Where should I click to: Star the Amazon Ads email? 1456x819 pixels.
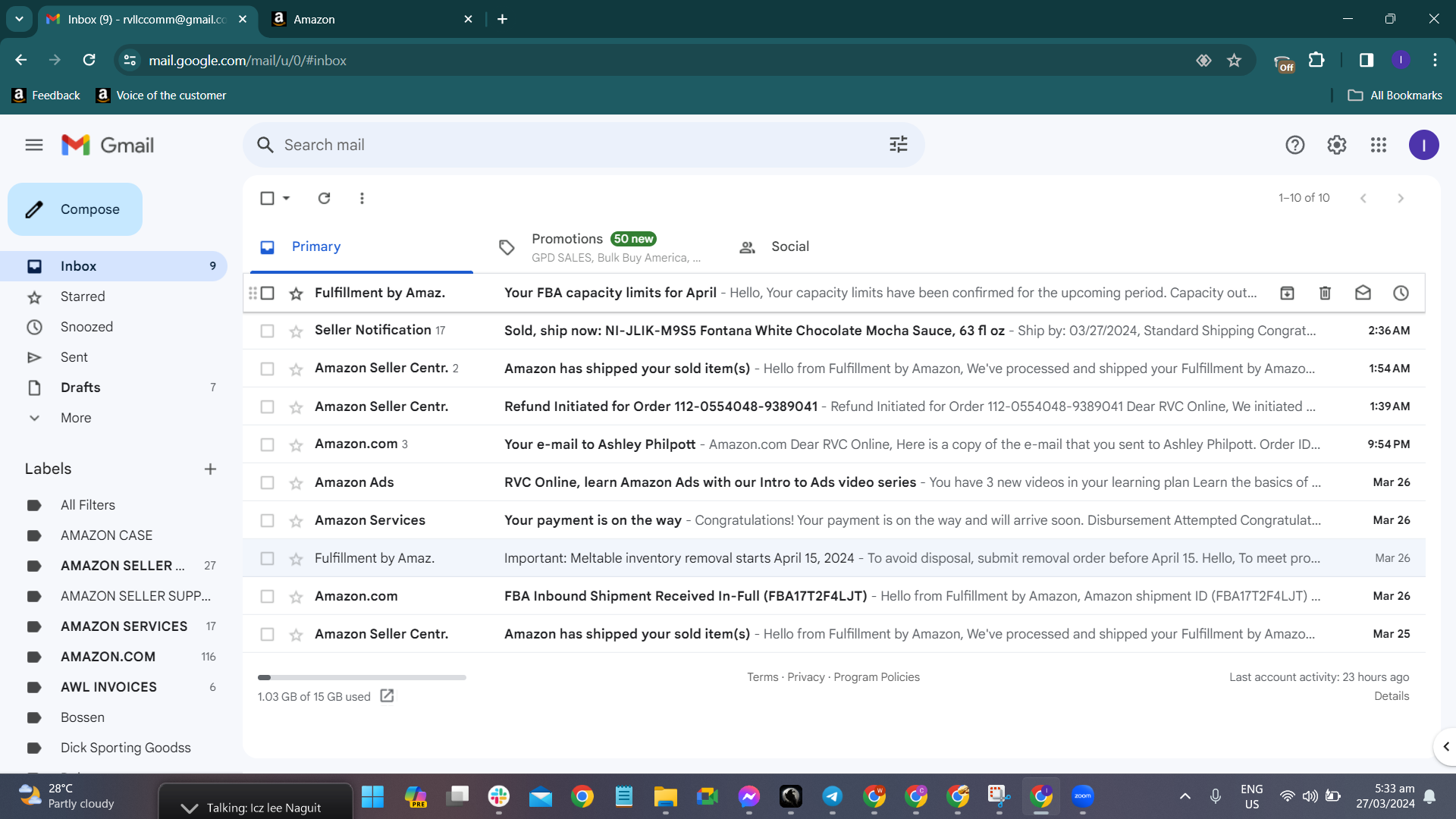(x=297, y=483)
